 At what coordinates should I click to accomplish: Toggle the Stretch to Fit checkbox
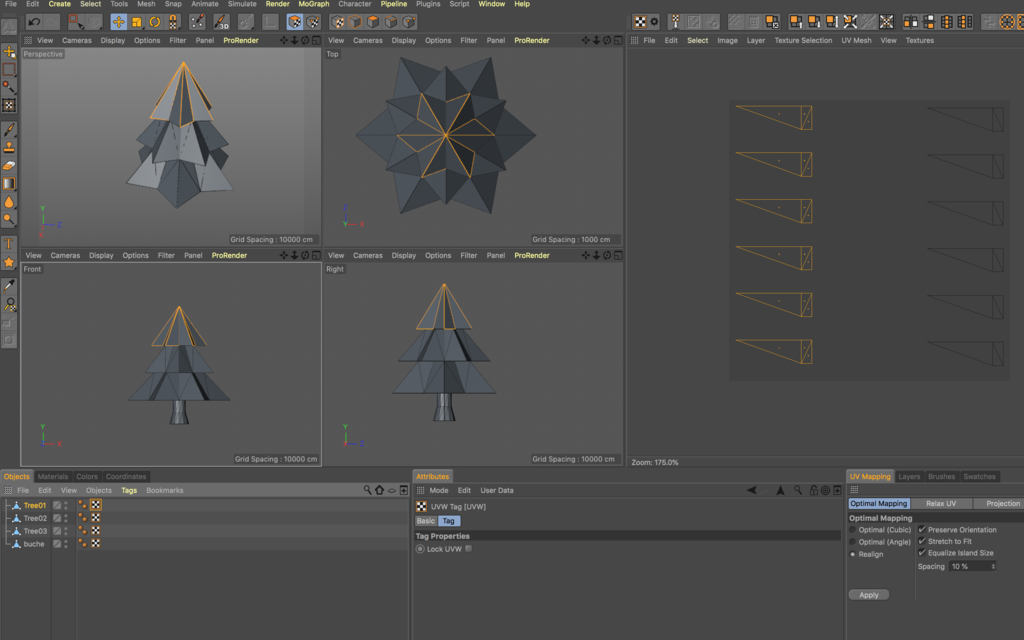pyautogui.click(x=922, y=541)
